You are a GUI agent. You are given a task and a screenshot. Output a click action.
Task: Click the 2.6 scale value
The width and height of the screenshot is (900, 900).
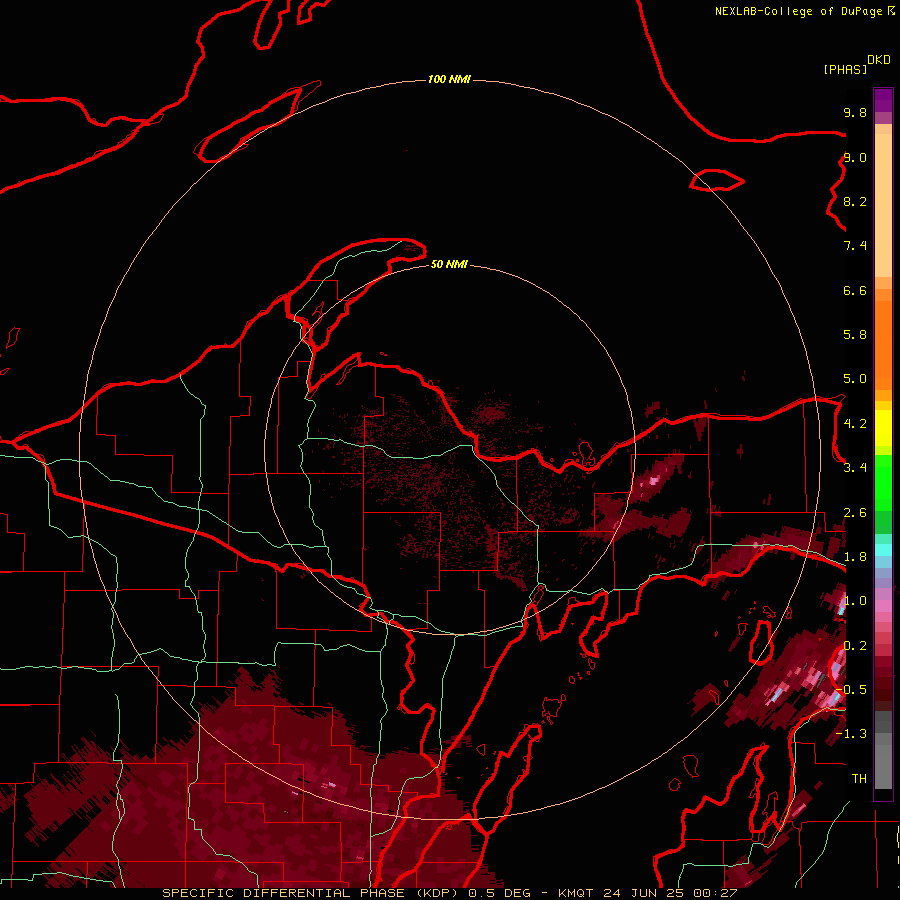pos(855,513)
